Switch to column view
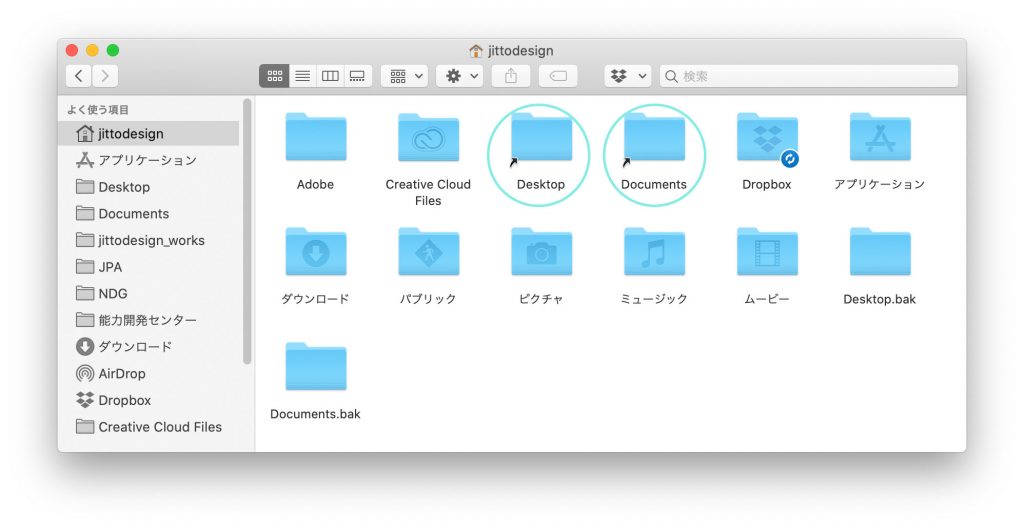This screenshot has width=1024, height=528. [x=330, y=76]
